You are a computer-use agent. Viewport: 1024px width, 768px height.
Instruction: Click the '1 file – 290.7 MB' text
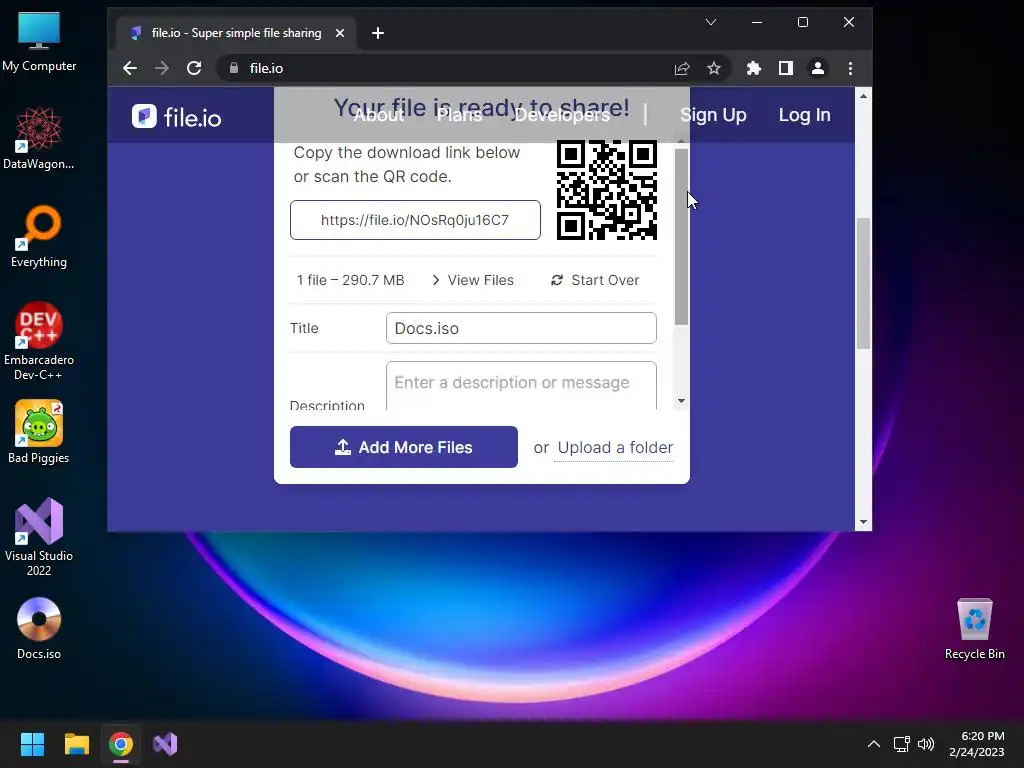(351, 280)
